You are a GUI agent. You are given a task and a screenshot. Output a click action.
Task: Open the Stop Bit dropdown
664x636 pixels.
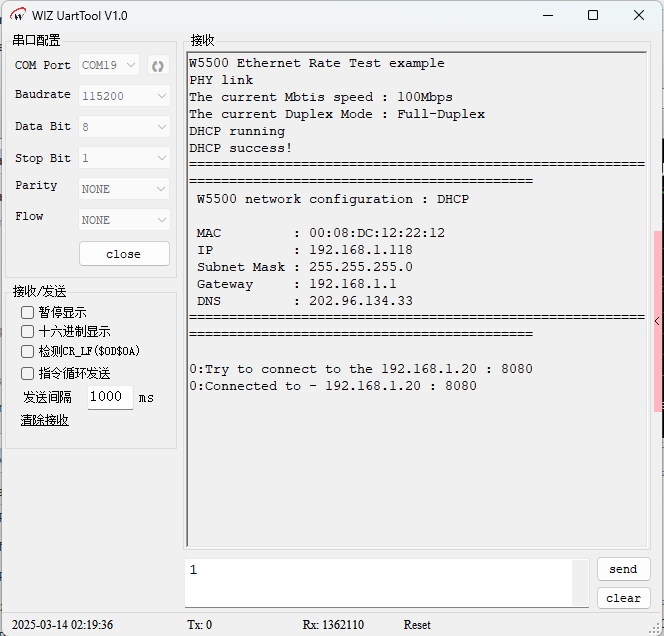click(124, 158)
